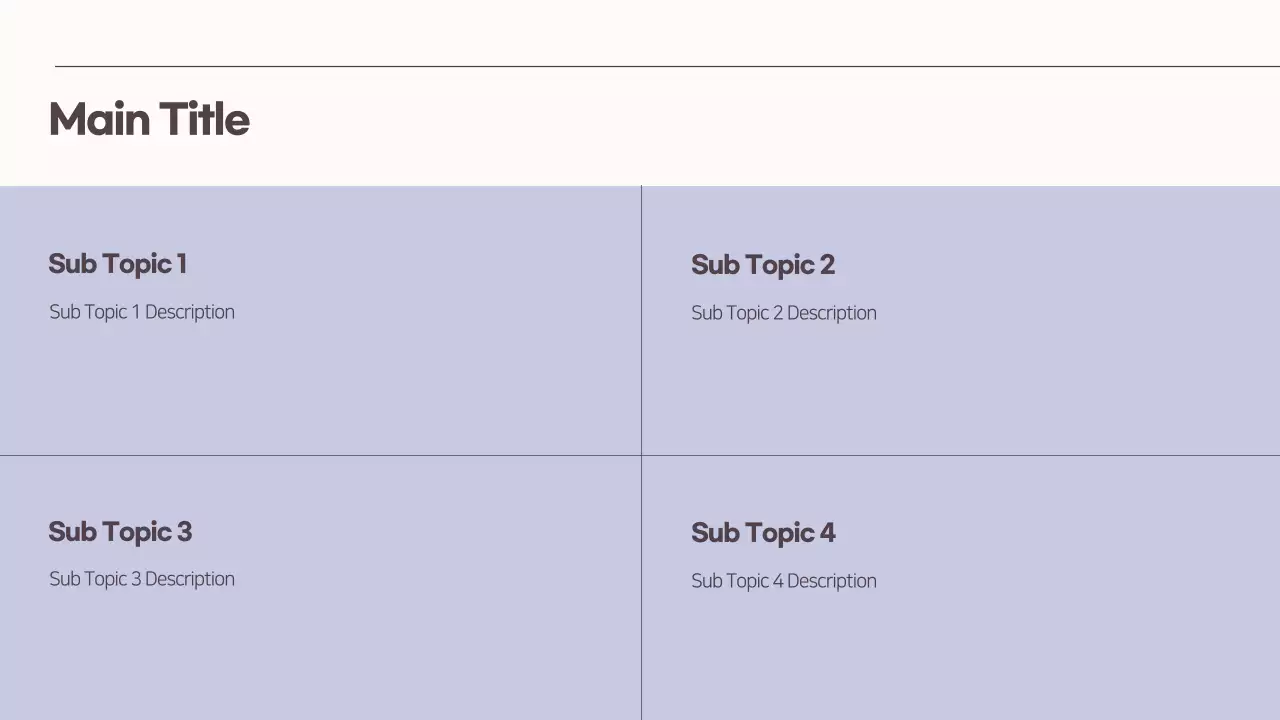This screenshot has height=720, width=1280.
Task: Click the word "Title" in the main heading
Action: pyautogui.click(x=204, y=119)
